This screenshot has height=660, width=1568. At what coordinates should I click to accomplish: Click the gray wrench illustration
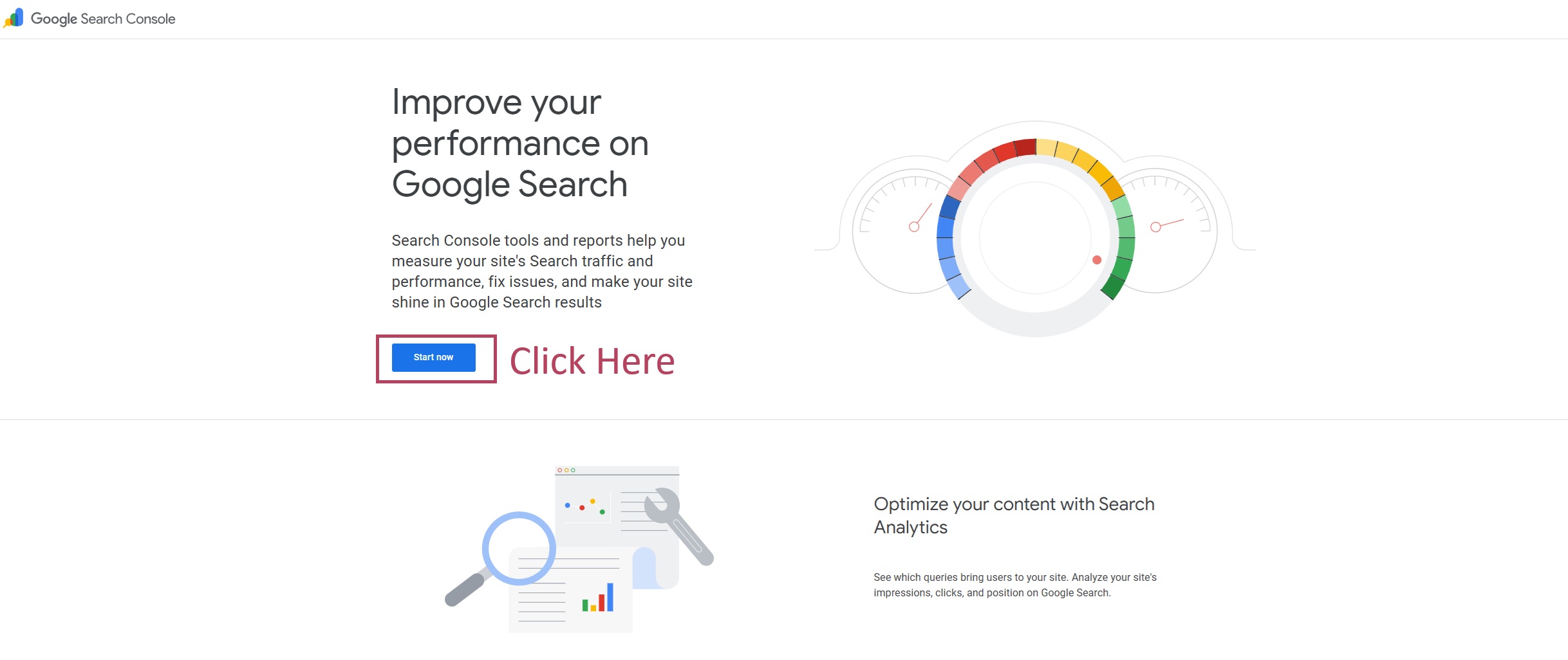pos(679,524)
